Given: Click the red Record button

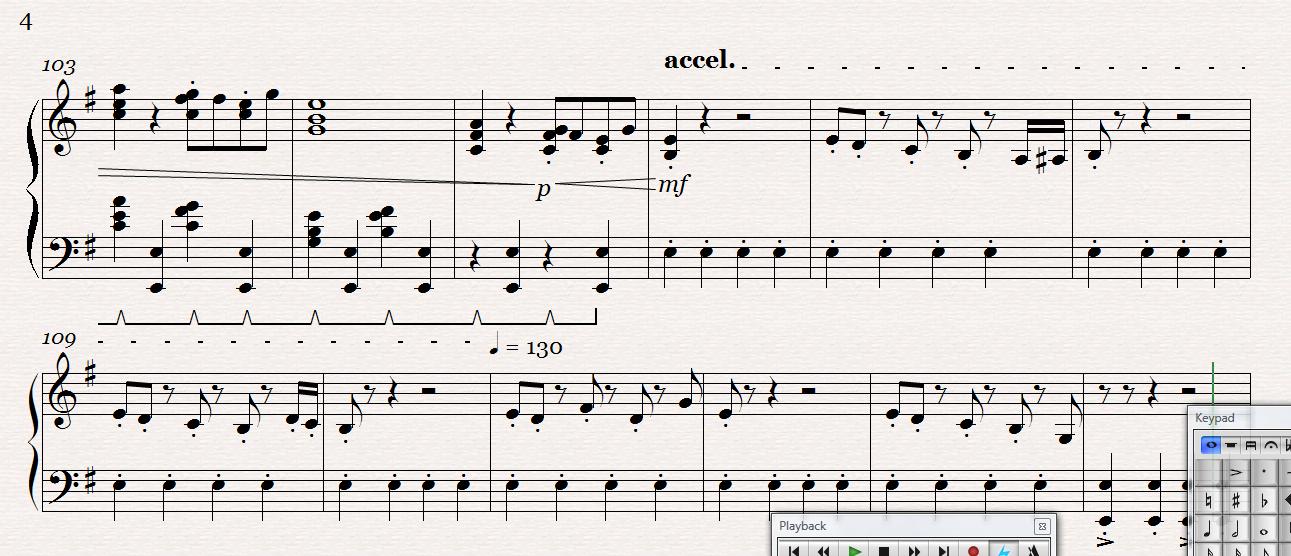Looking at the screenshot, I should [974, 550].
